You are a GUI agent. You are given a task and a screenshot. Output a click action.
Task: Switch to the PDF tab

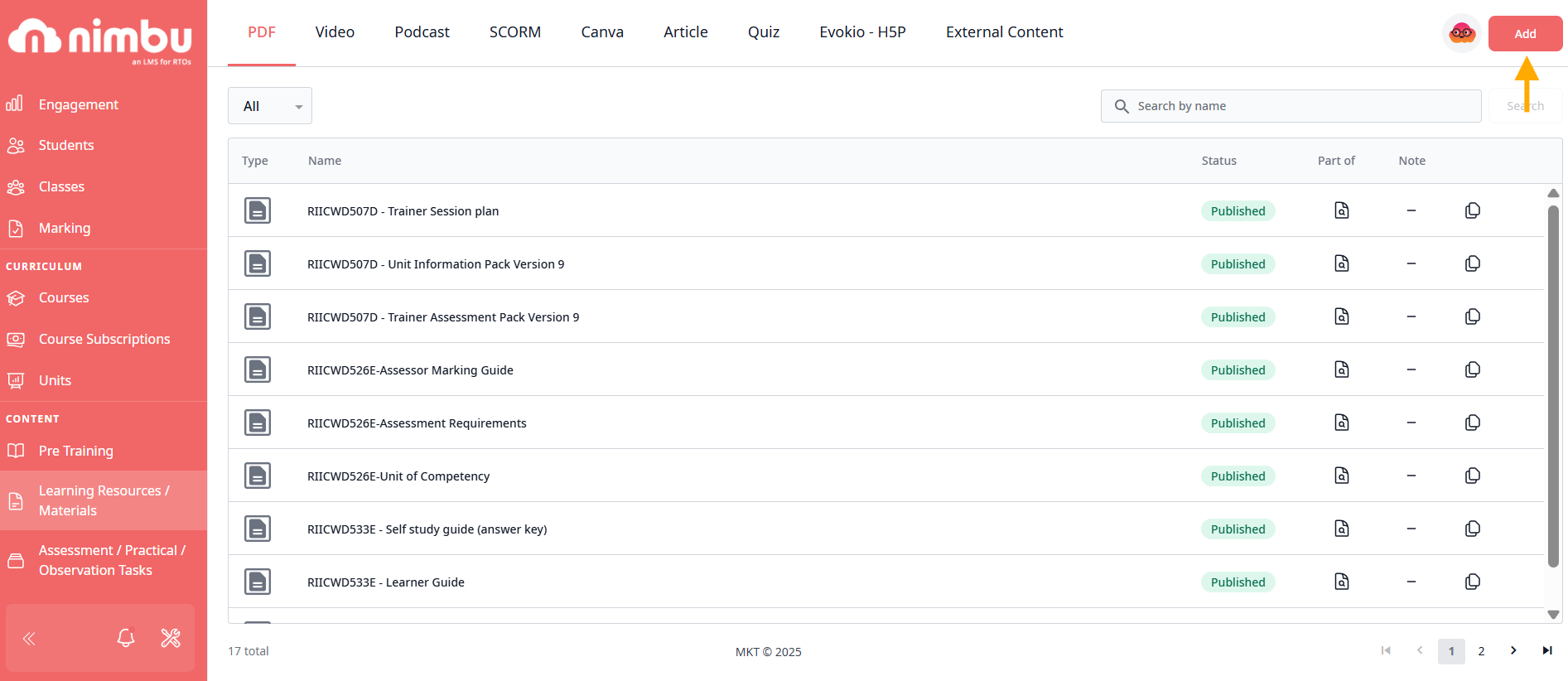pos(262,32)
